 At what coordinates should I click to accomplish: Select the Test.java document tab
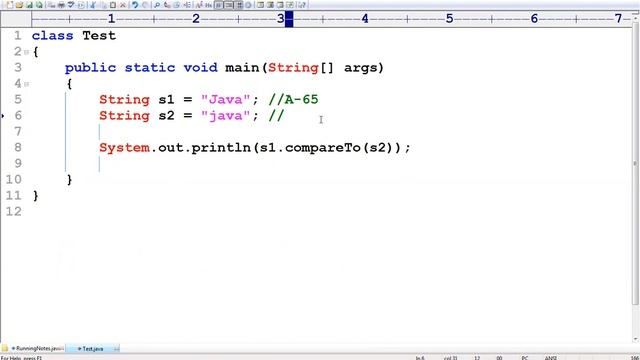pyautogui.click(x=92, y=349)
